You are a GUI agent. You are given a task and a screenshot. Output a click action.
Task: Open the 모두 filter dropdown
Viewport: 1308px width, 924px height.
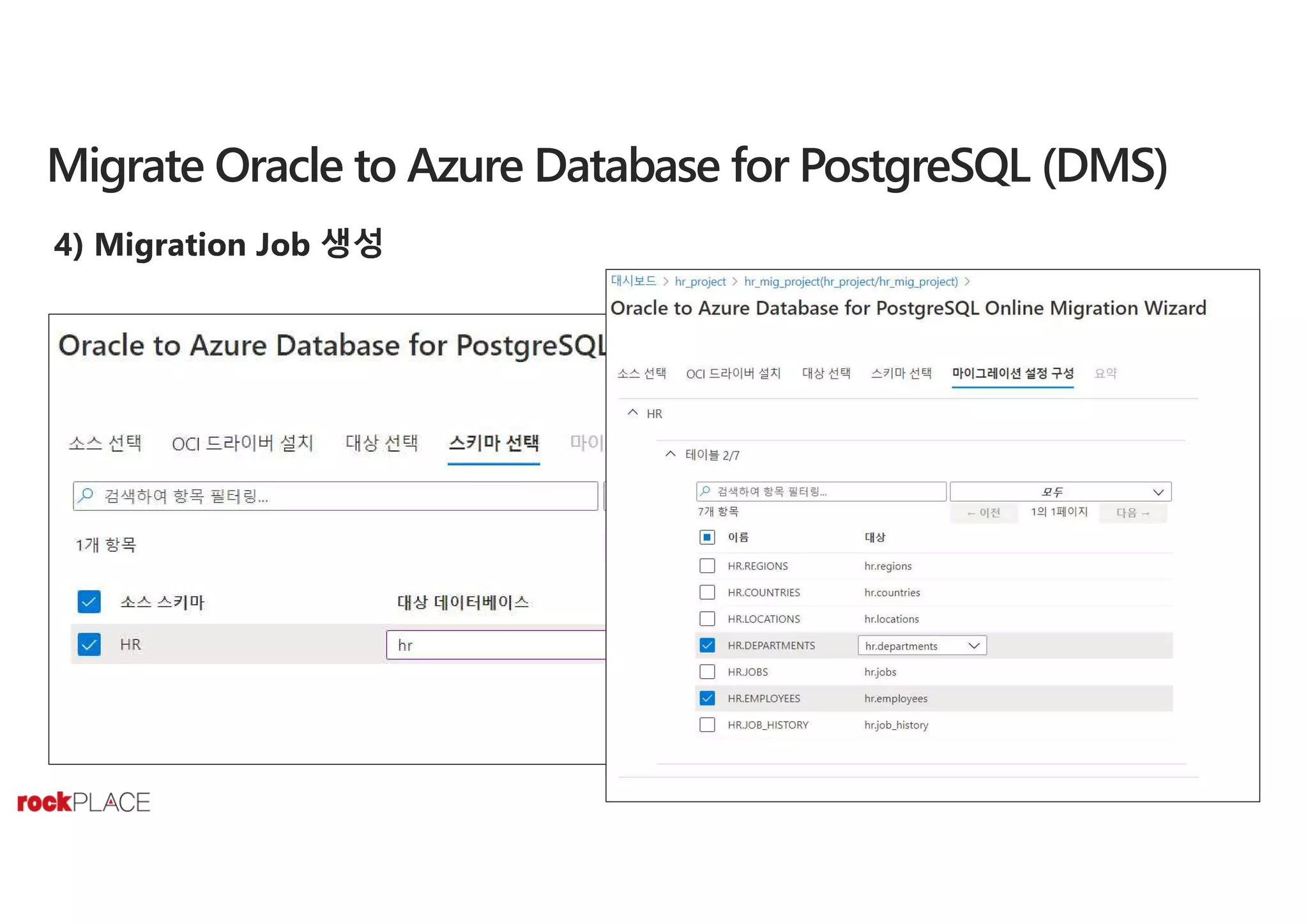[1060, 492]
